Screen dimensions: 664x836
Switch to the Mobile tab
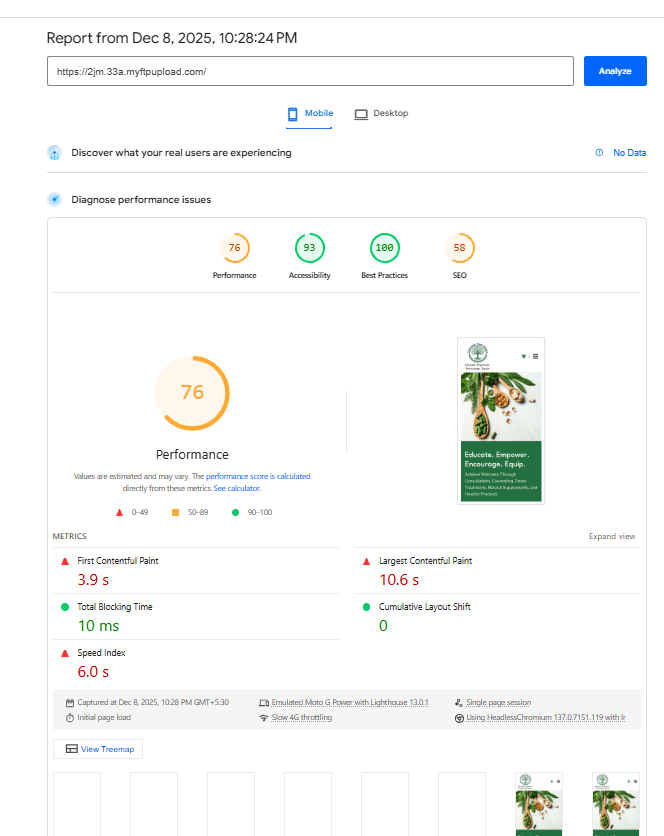(310, 114)
